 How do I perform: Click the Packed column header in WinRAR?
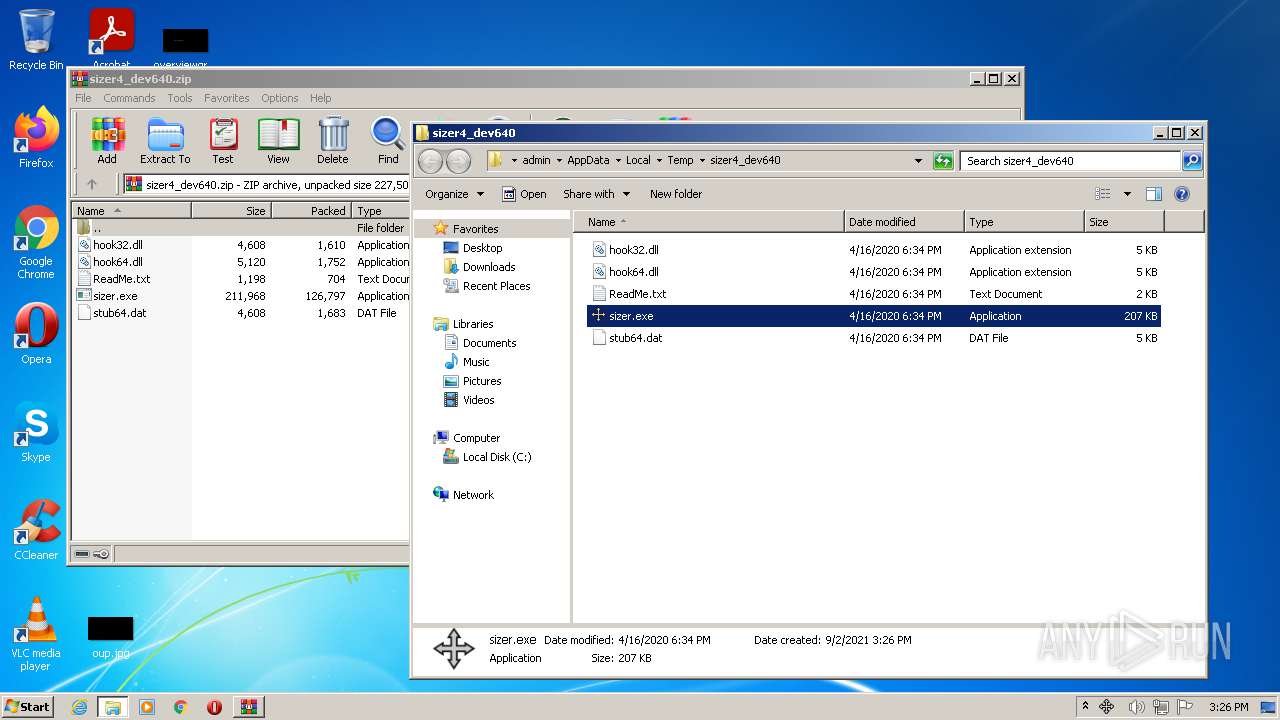coord(310,211)
